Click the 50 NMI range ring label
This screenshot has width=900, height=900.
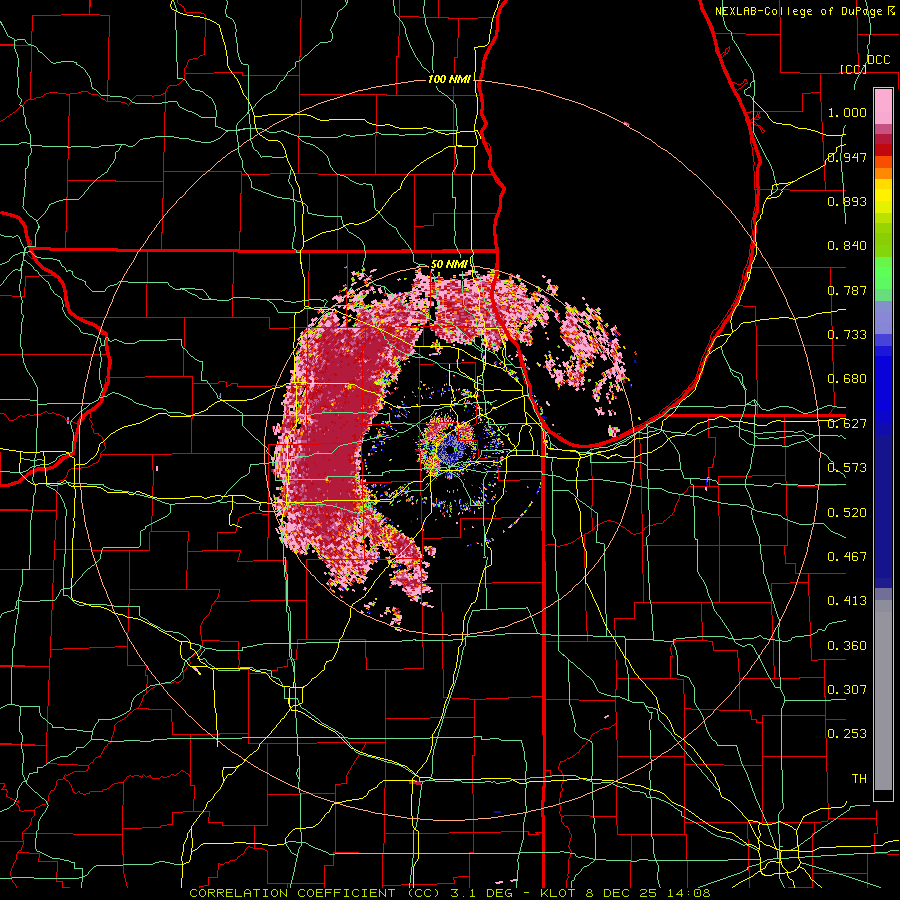tap(449, 265)
